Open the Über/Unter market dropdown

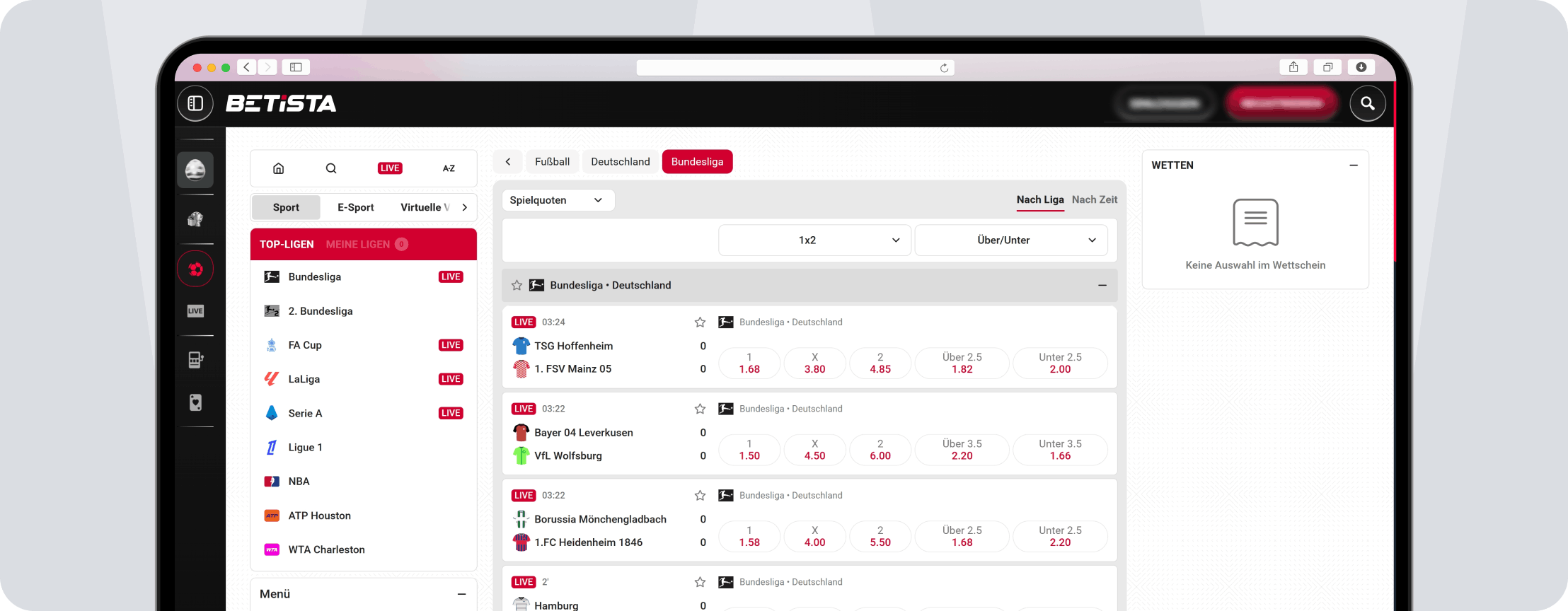pyautogui.click(x=1011, y=240)
